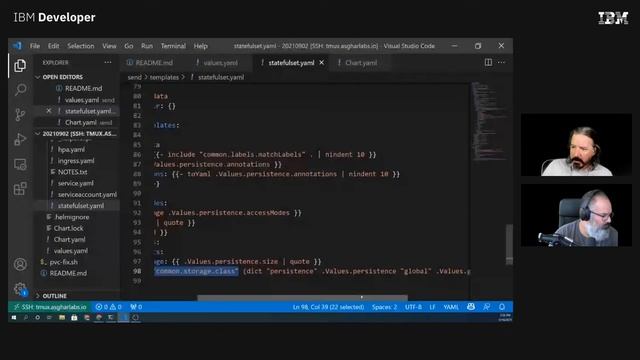Collapse the 20210902 workspace folder section
This screenshot has width=640, height=360.
[76, 134]
